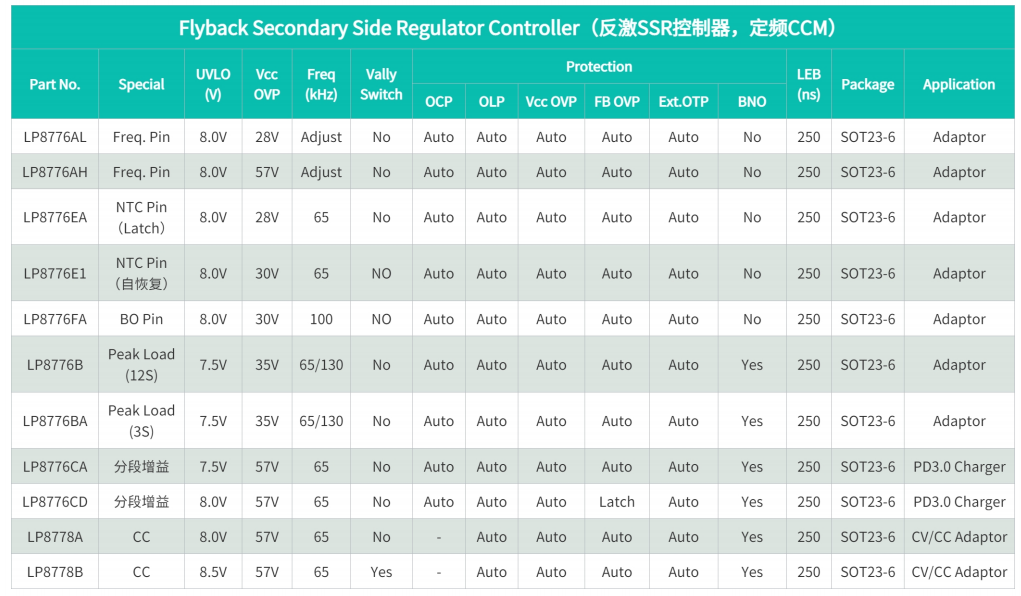This screenshot has height=596, width=1021.
Task: Click the BNO sub-column header
Action: click(752, 102)
